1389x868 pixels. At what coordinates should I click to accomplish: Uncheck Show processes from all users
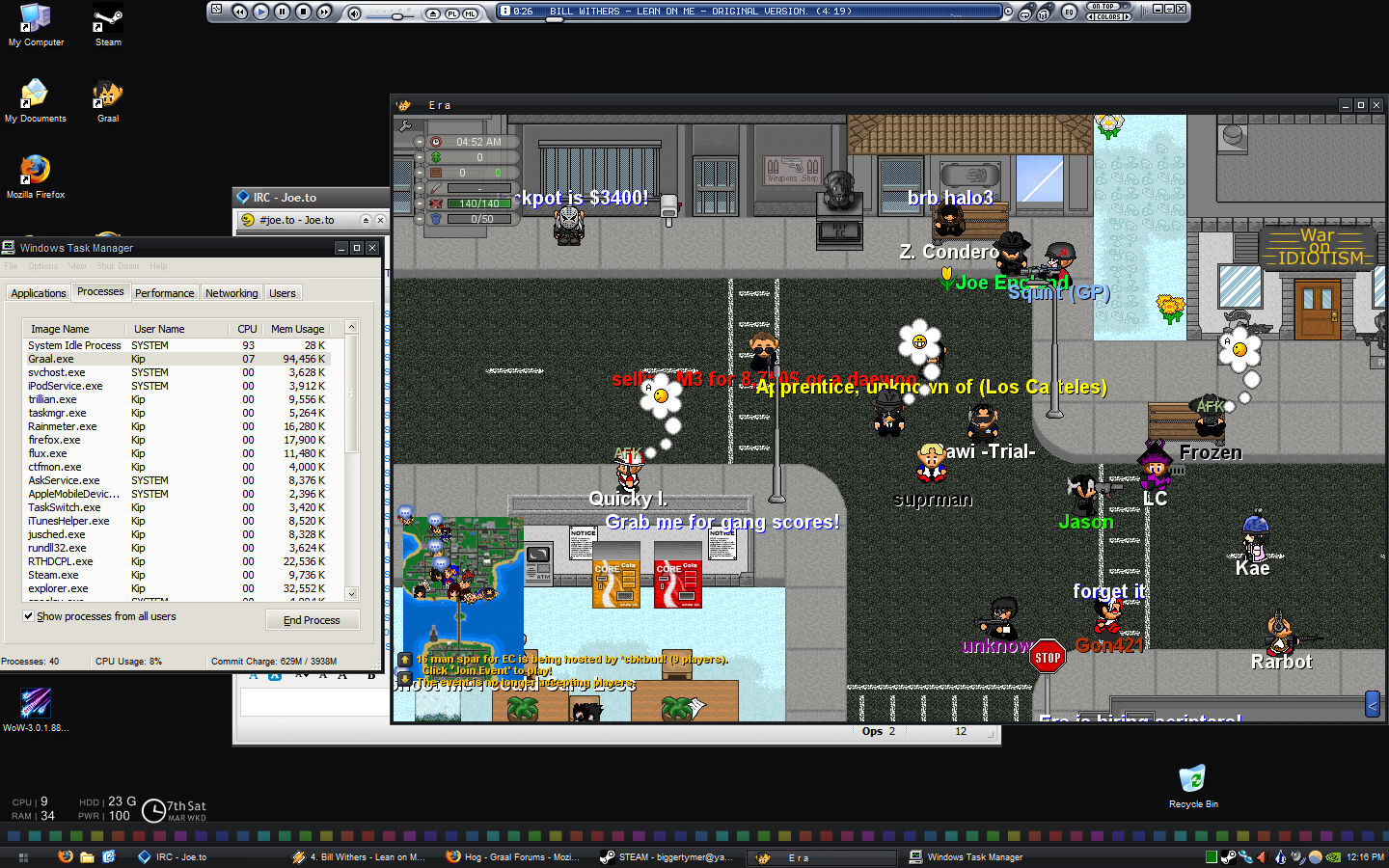[x=28, y=616]
